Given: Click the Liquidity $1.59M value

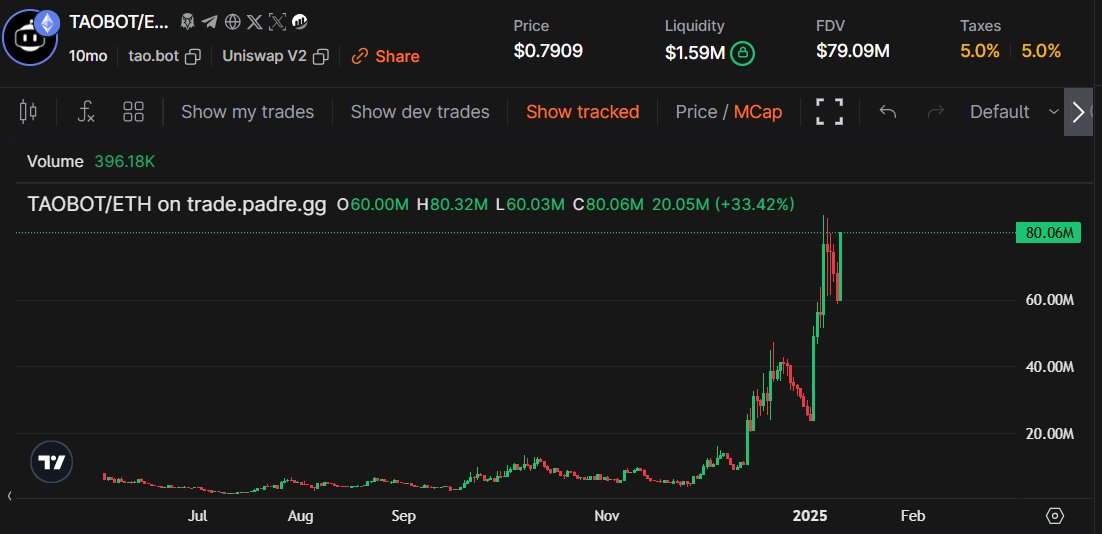Looking at the screenshot, I should [694, 53].
